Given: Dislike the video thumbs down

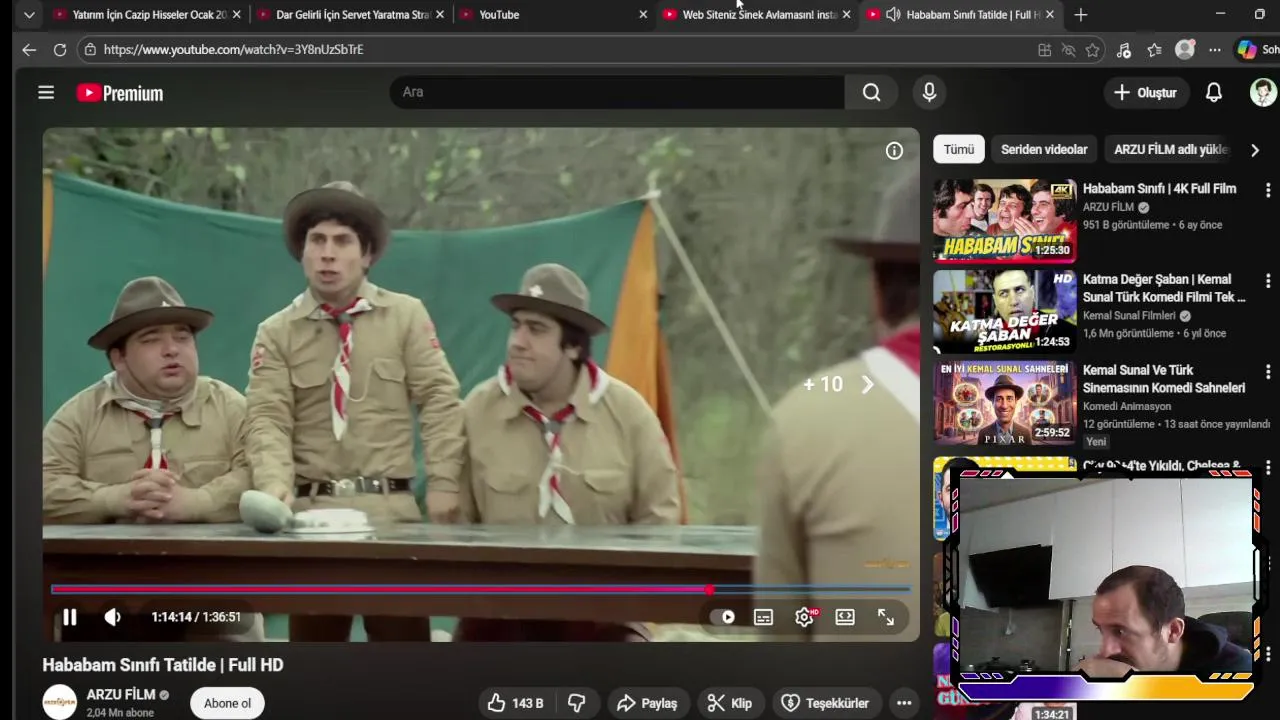Looking at the screenshot, I should coord(576,703).
